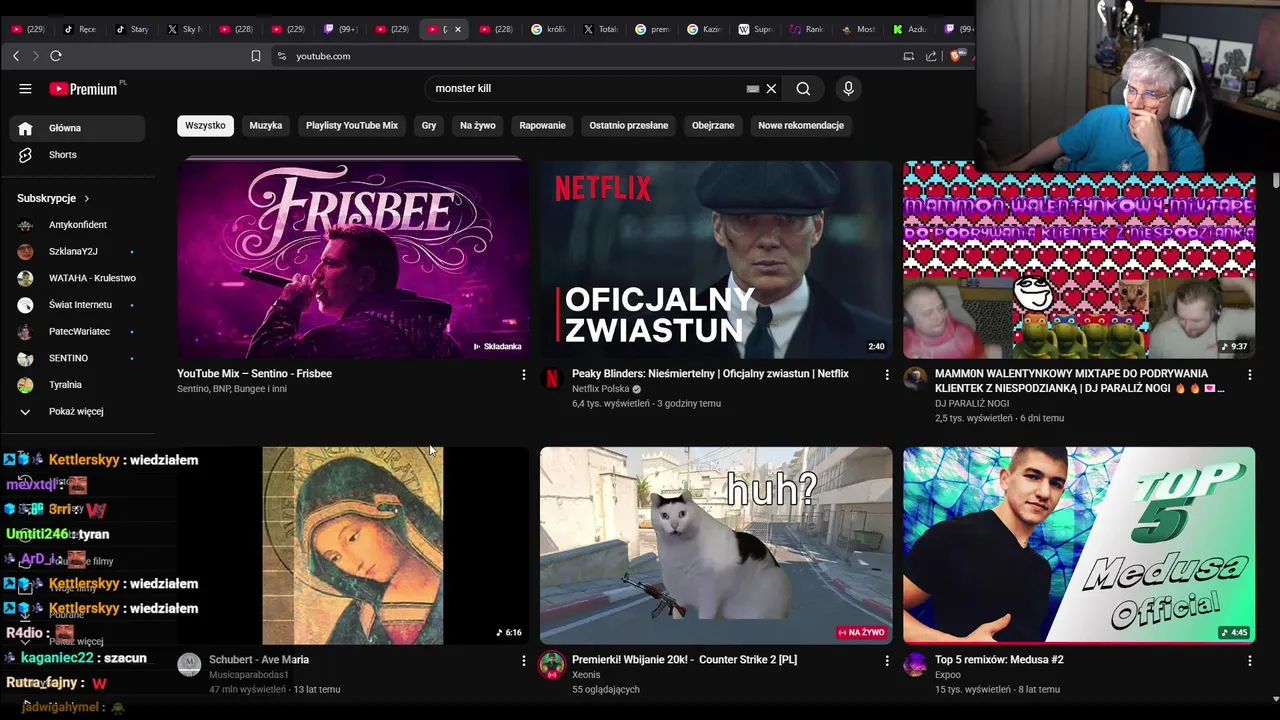Open more options for Schubert Ave Maria
Image resolution: width=1280 pixels, height=720 pixels.
[523, 660]
